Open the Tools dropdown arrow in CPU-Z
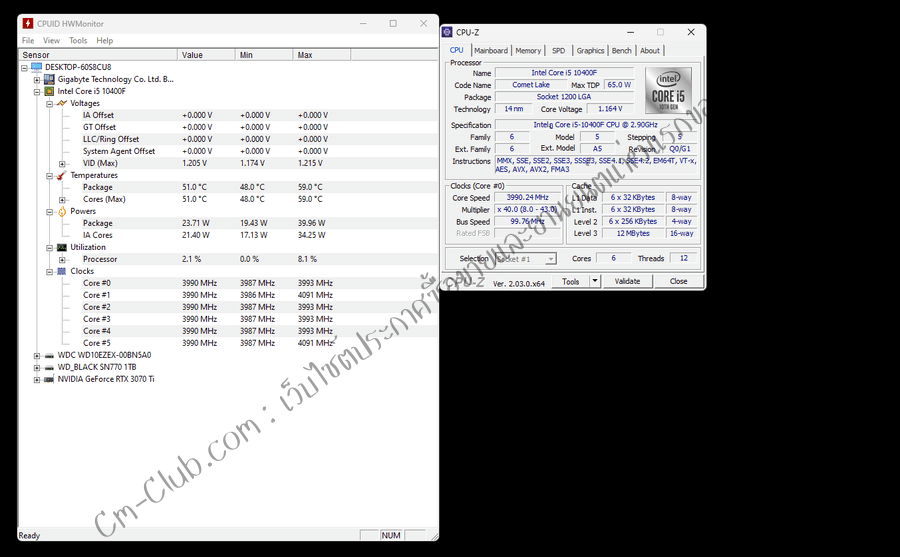The width and height of the screenshot is (900, 557). [x=595, y=281]
